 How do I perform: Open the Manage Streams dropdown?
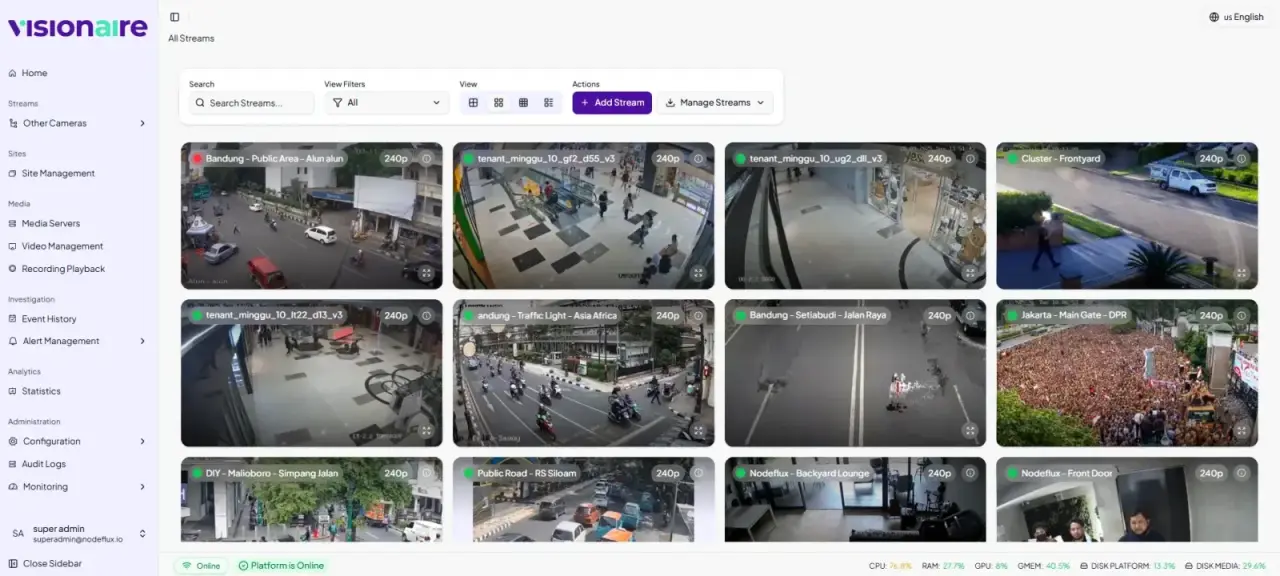(715, 103)
